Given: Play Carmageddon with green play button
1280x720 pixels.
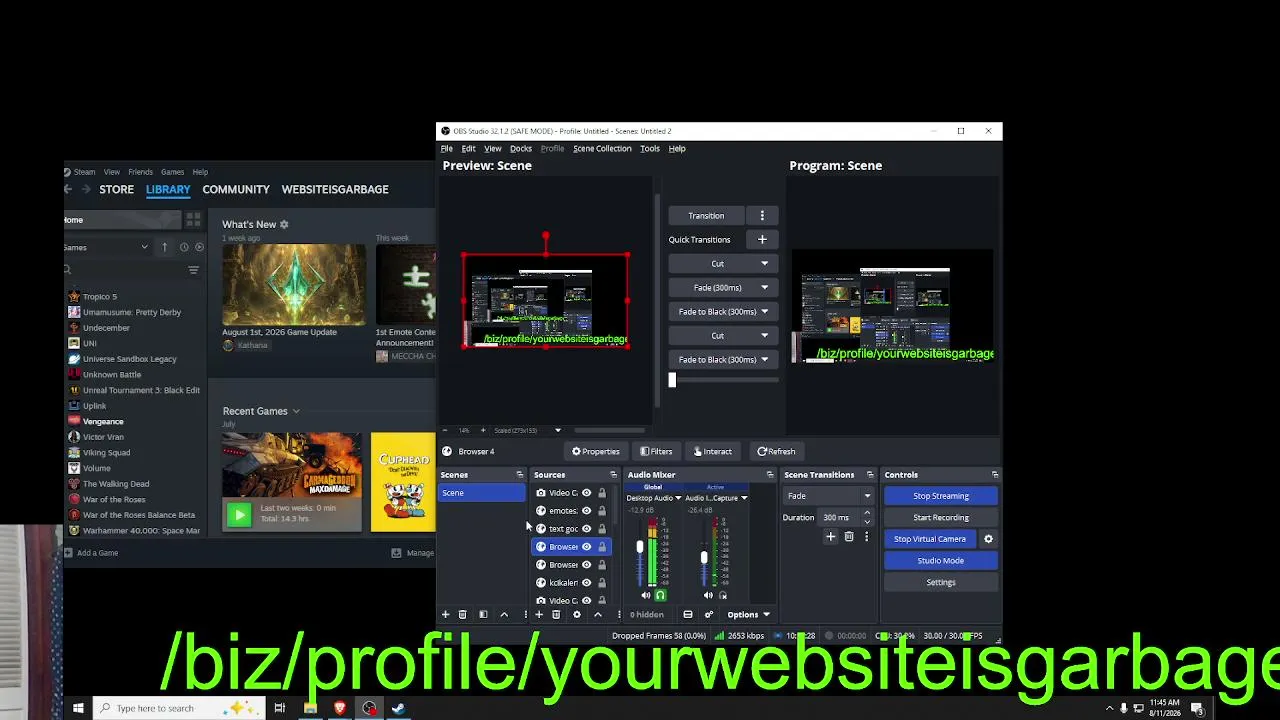Looking at the screenshot, I should [239, 515].
